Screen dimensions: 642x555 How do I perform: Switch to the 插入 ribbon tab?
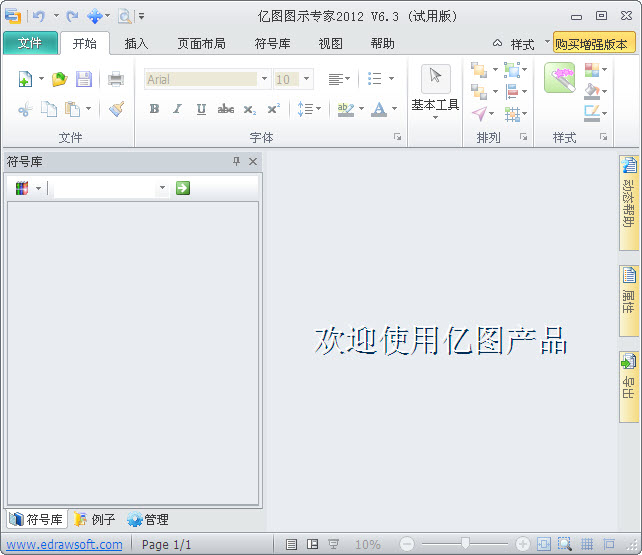coord(136,43)
